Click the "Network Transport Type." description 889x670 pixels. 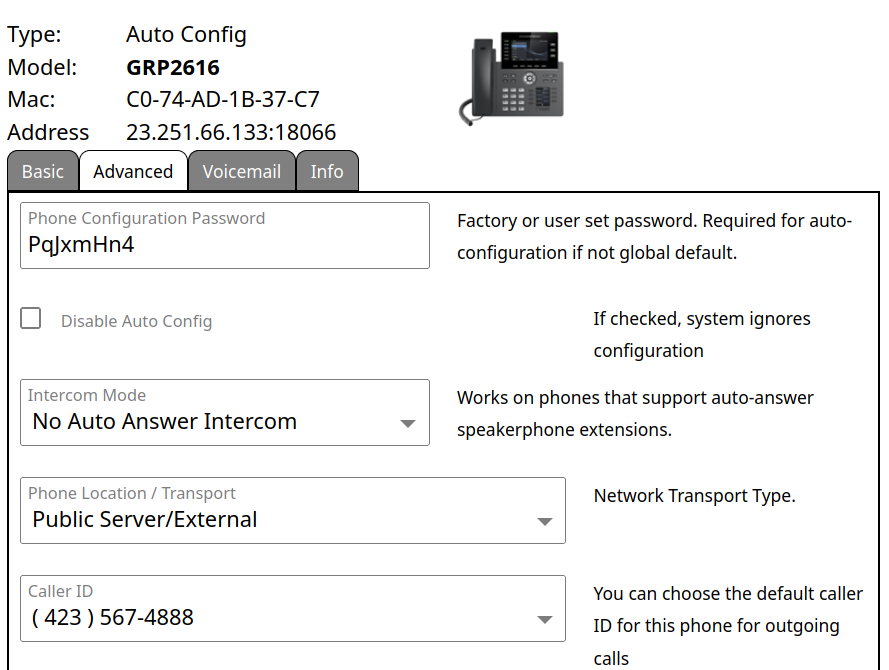[694, 496]
